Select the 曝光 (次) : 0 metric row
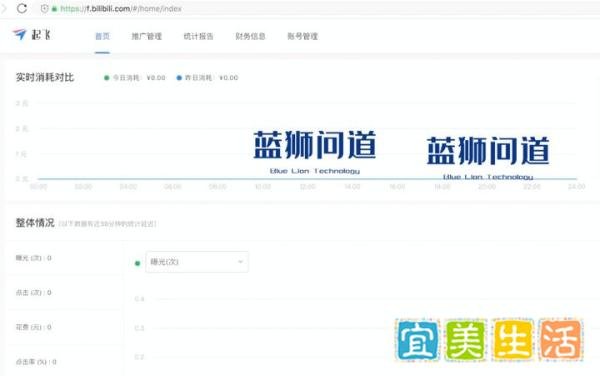 64,258
